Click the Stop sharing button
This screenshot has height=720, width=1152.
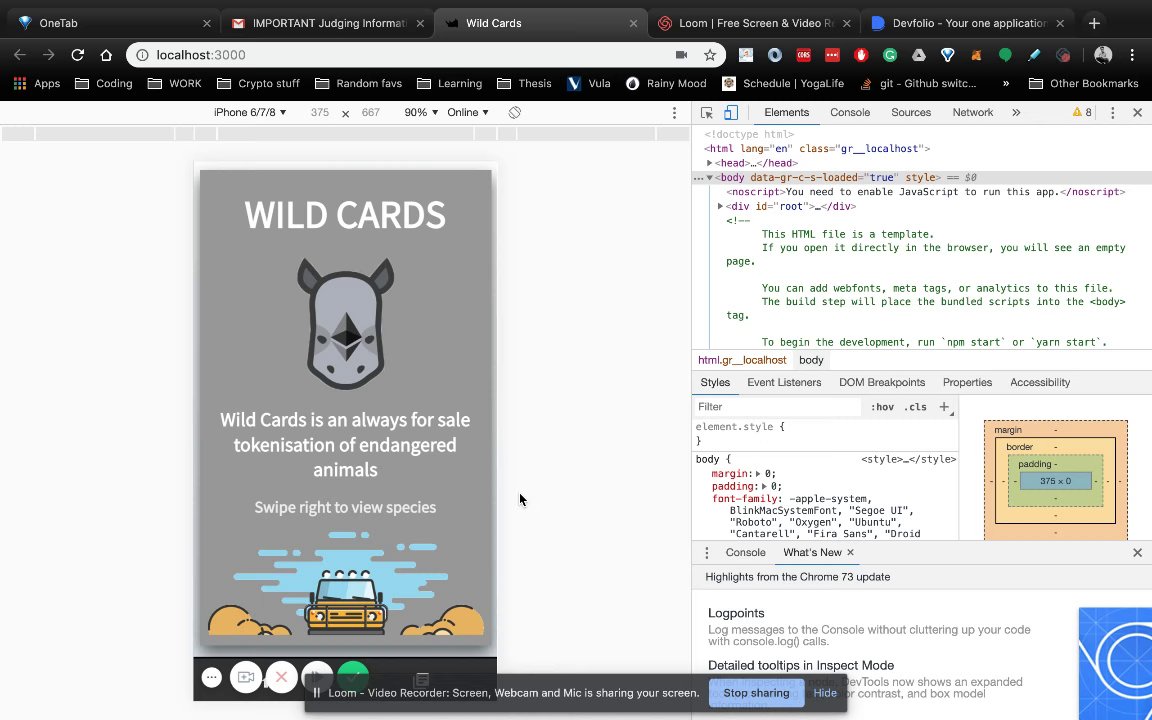(x=756, y=693)
